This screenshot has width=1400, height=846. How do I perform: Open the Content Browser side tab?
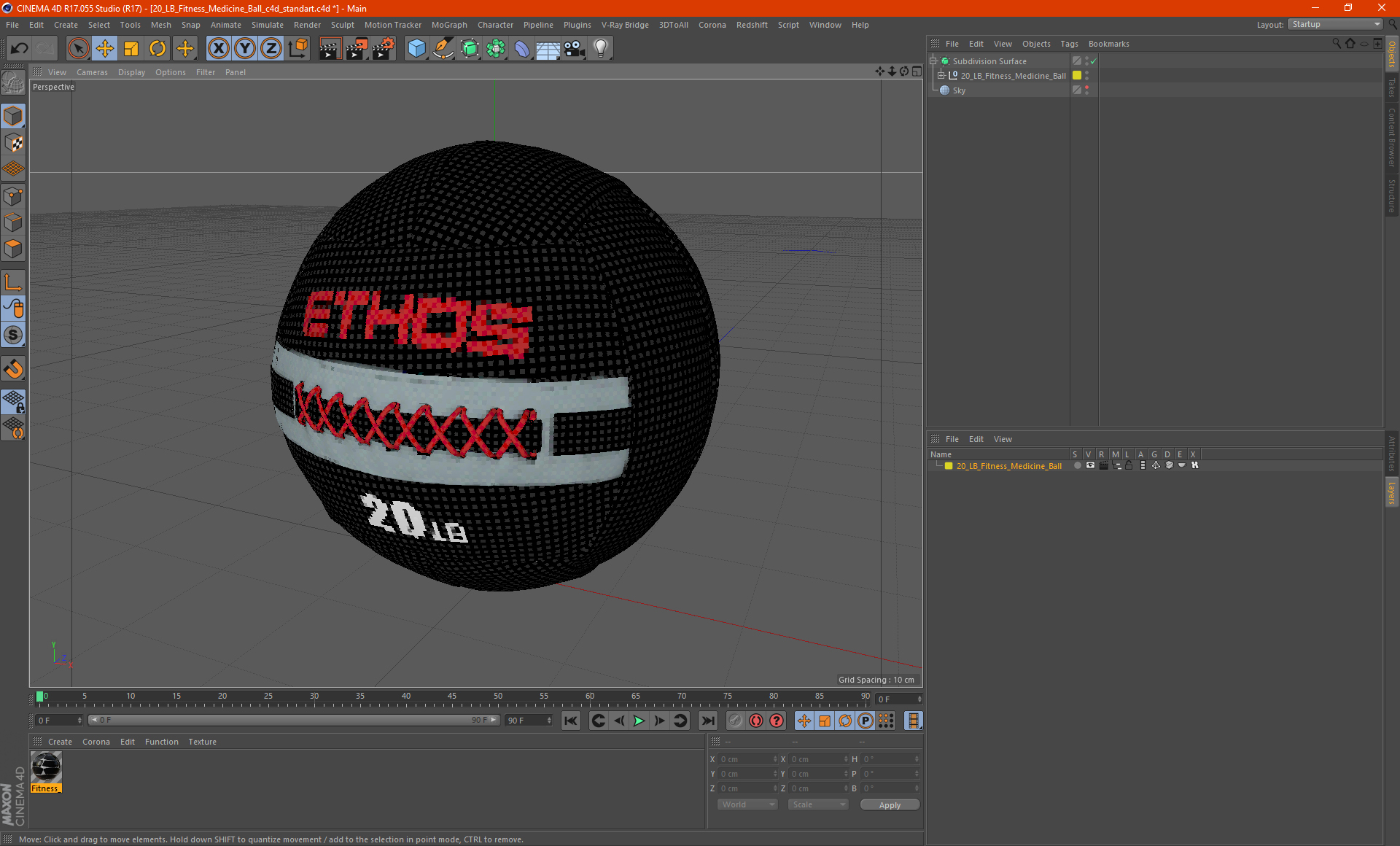coord(1391,137)
